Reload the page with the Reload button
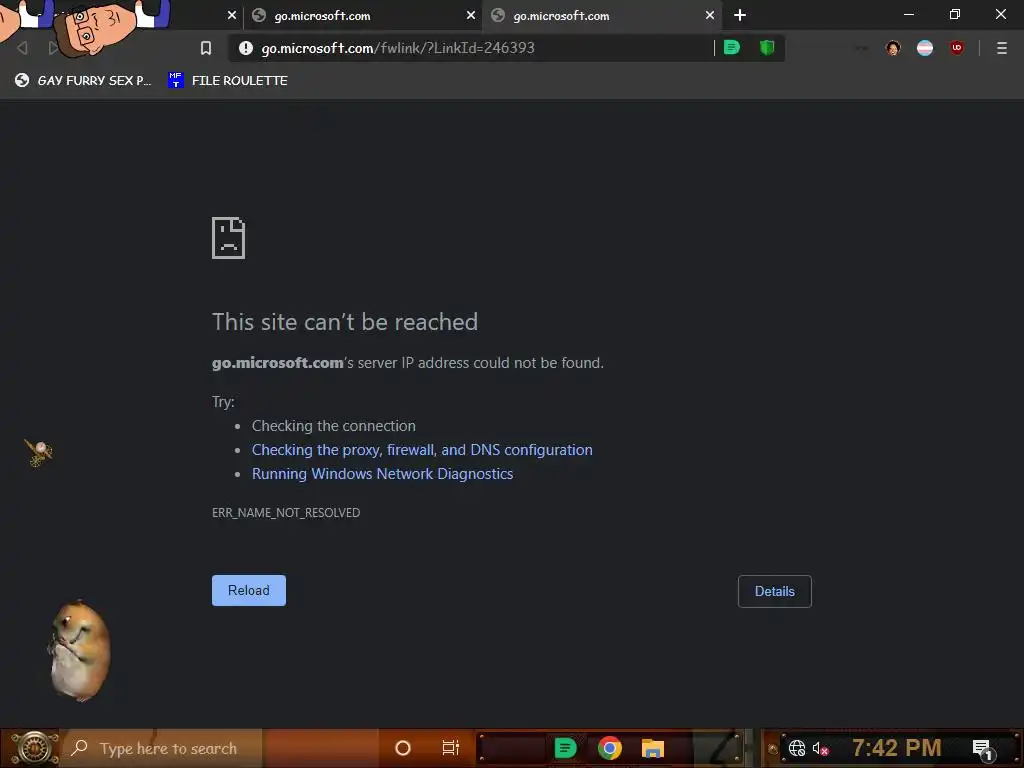Viewport: 1024px width, 768px height. [x=249, y=590]
